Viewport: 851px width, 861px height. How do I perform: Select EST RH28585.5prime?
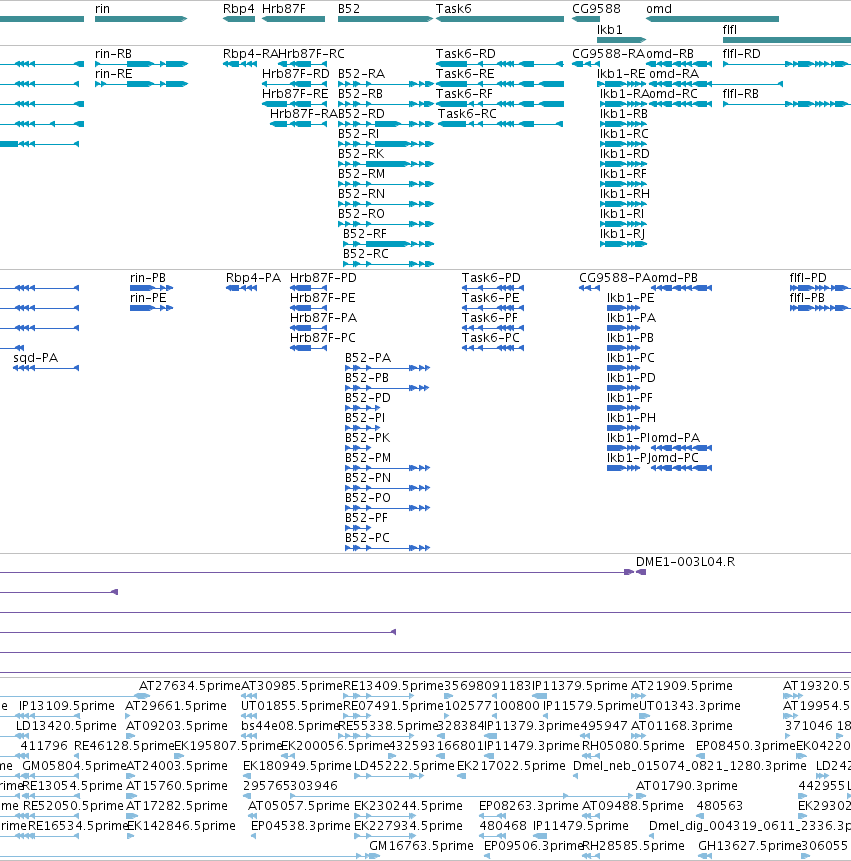click(633, 846)
